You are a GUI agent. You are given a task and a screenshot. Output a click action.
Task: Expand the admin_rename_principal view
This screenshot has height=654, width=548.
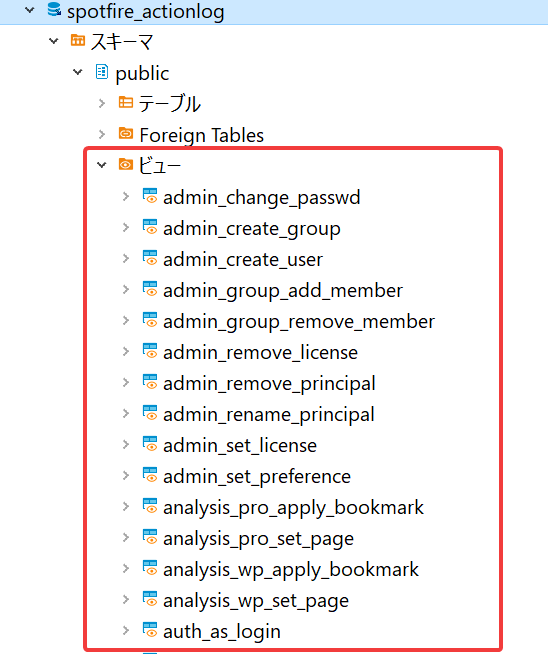126,413
